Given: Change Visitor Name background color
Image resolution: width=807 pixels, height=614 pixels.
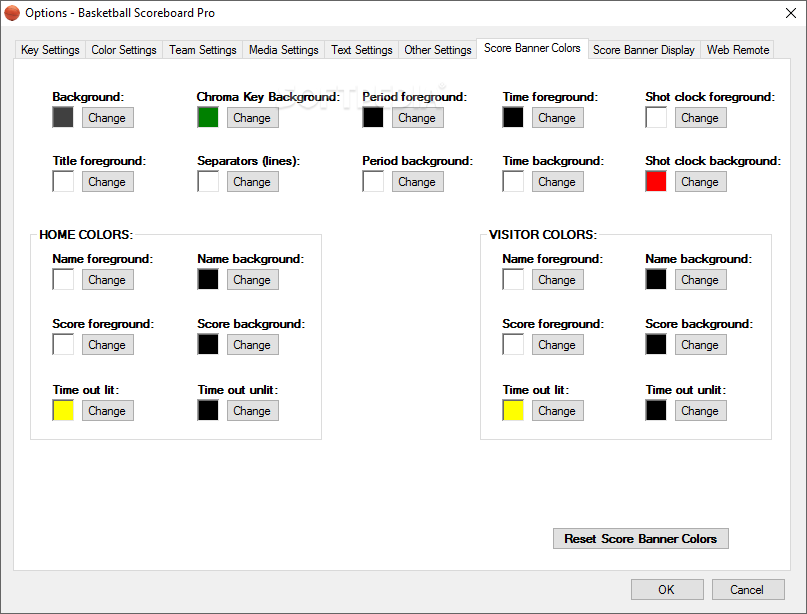Looking at the screenshot, I should coord(700,280).
